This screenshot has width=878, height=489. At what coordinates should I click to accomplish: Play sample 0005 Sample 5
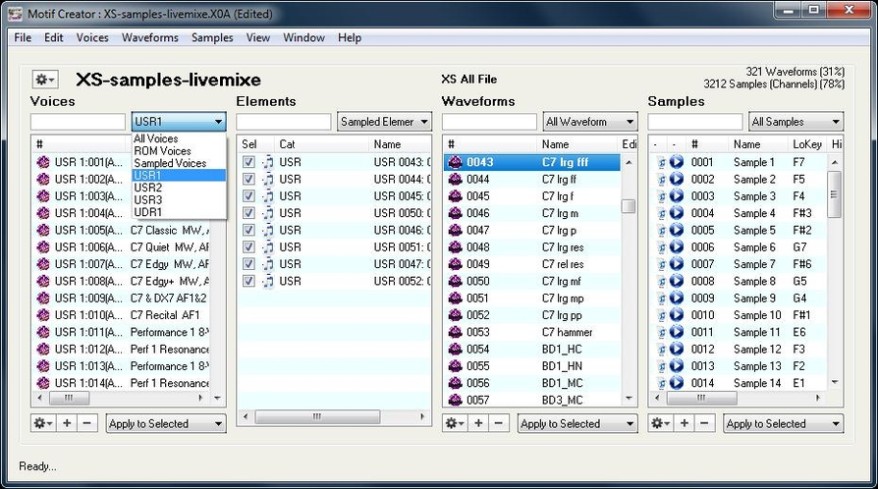676,230
